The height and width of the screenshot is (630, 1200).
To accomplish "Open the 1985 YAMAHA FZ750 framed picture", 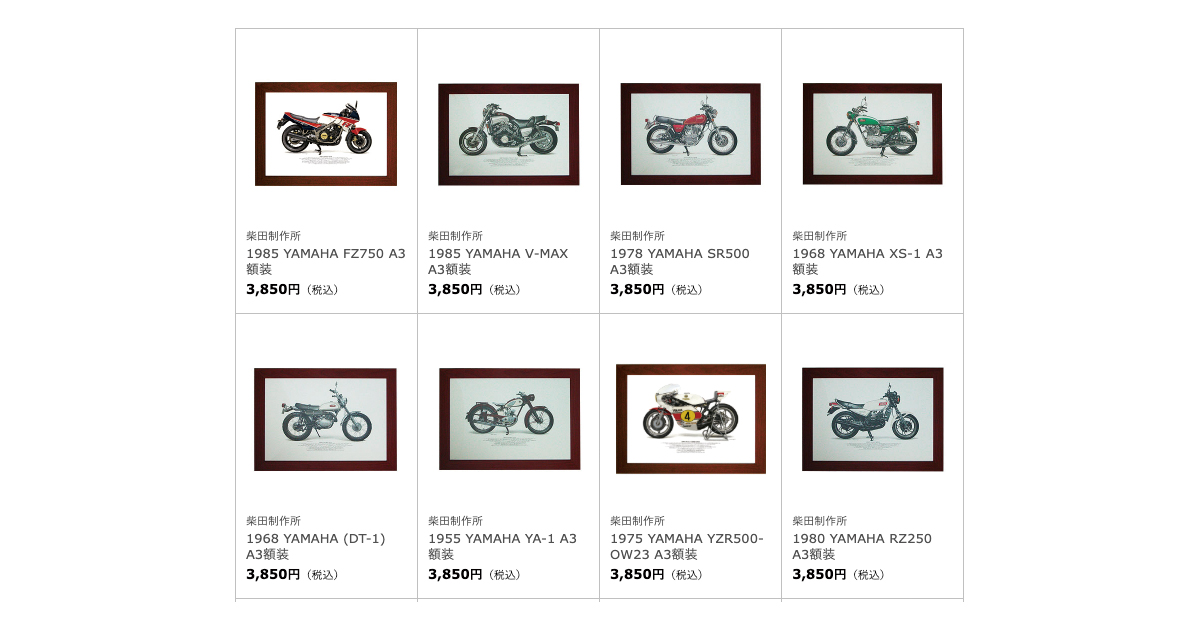I will coord(326,134).
